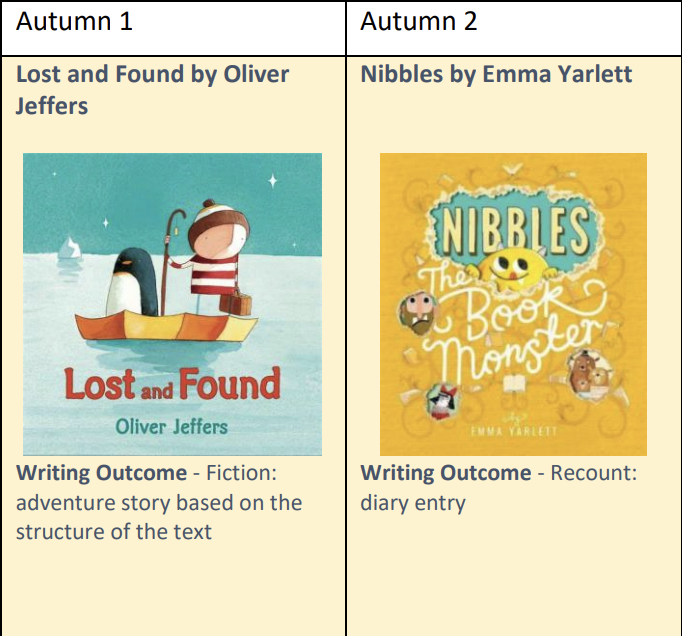Click the Autumn 2 column header

coord(419,22)
